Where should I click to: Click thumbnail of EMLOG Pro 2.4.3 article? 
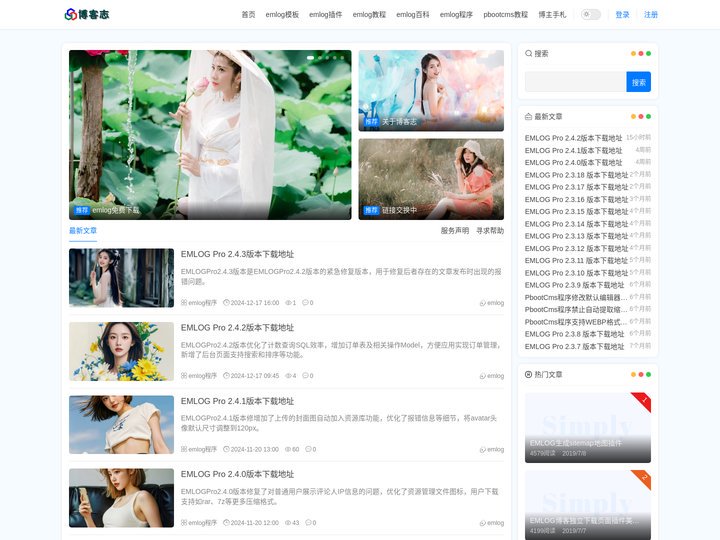[x=121, y=278]
